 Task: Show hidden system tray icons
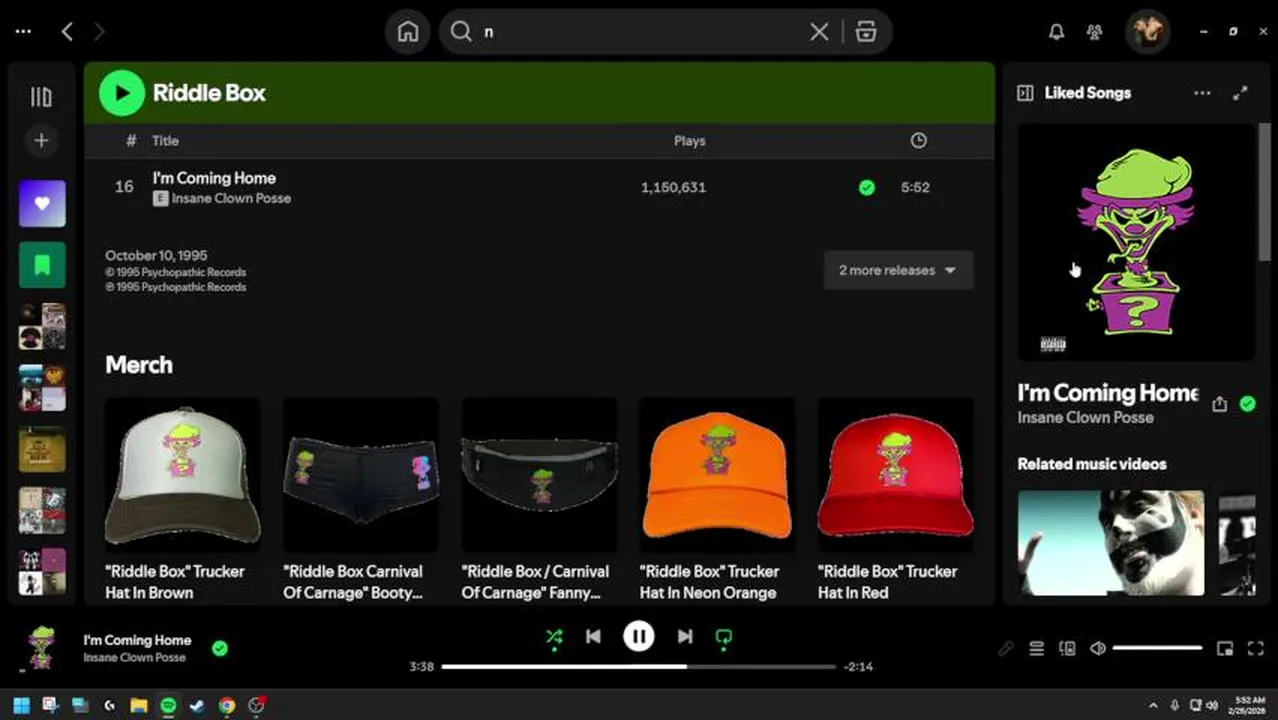pos(1153,705)
